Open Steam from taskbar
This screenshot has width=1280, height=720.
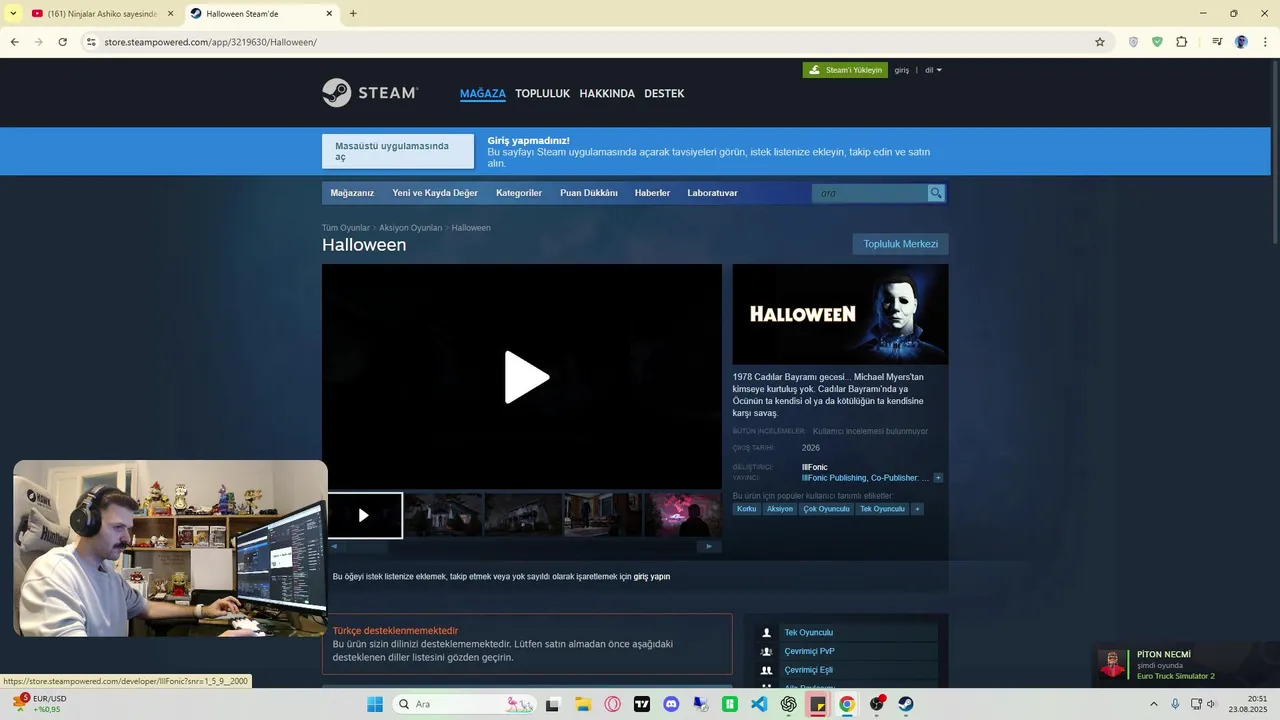click(x=906, y=704)
